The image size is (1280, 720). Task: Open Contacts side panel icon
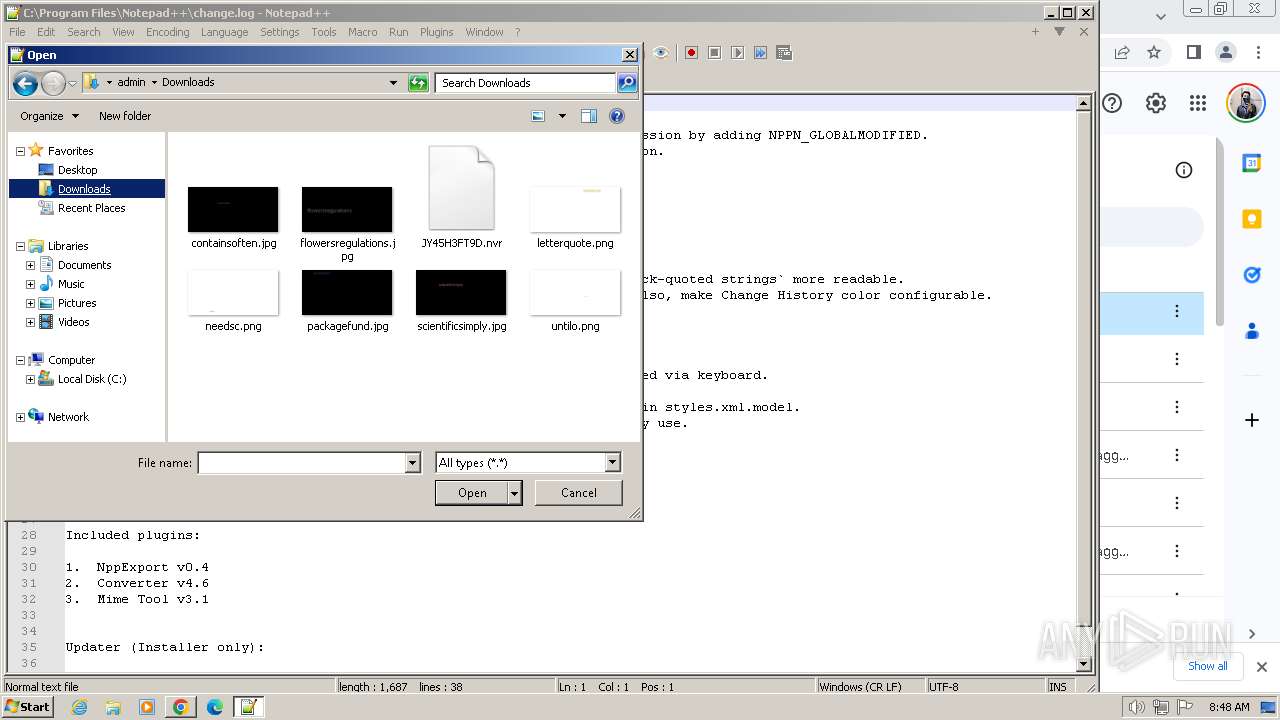point(1252,331)
